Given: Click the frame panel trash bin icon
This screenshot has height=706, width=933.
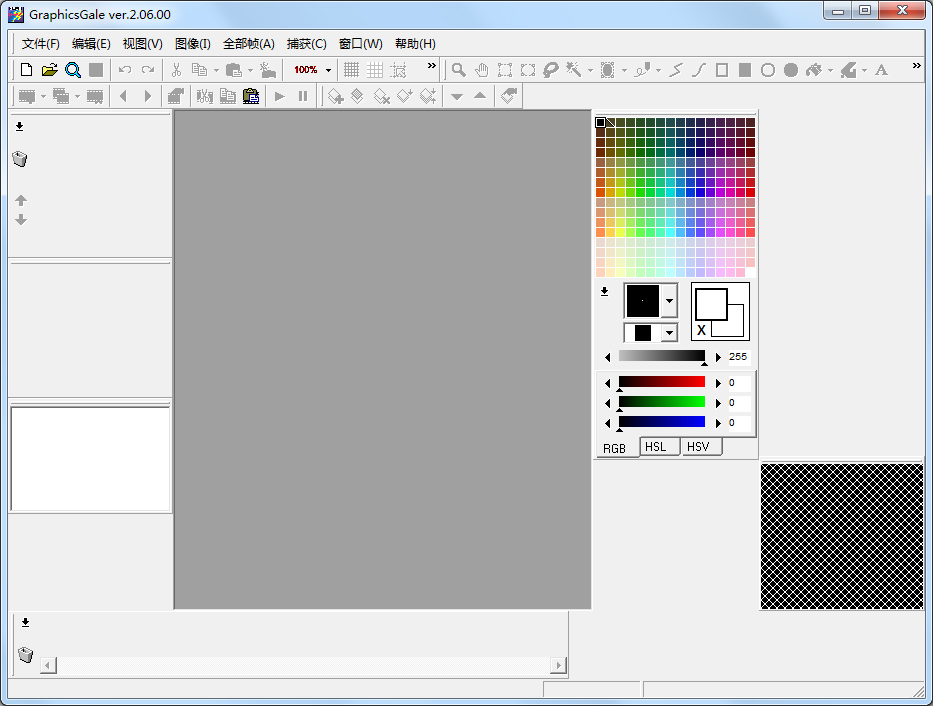Looking at the screenshot, I should click(x=25, y=654).
